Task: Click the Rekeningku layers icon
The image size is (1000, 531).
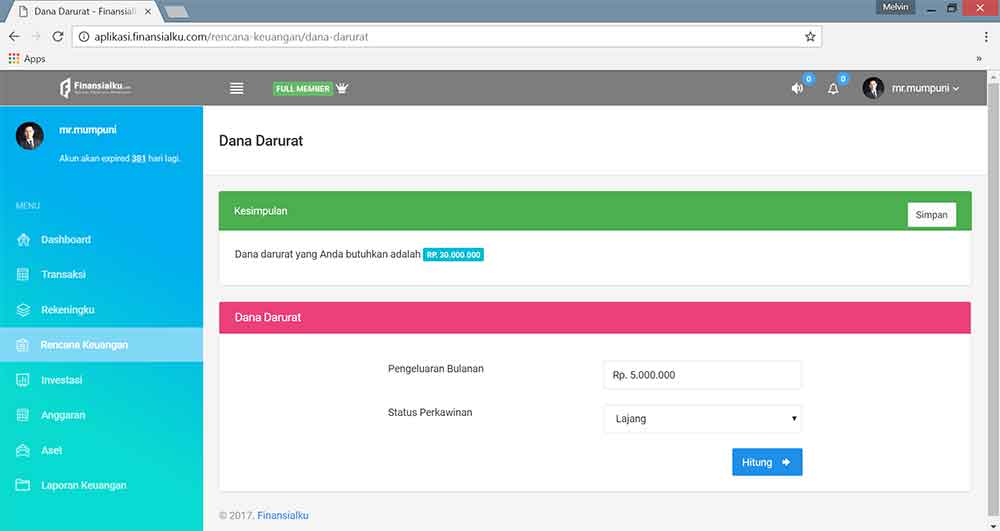Action: (x=23, y=310)
